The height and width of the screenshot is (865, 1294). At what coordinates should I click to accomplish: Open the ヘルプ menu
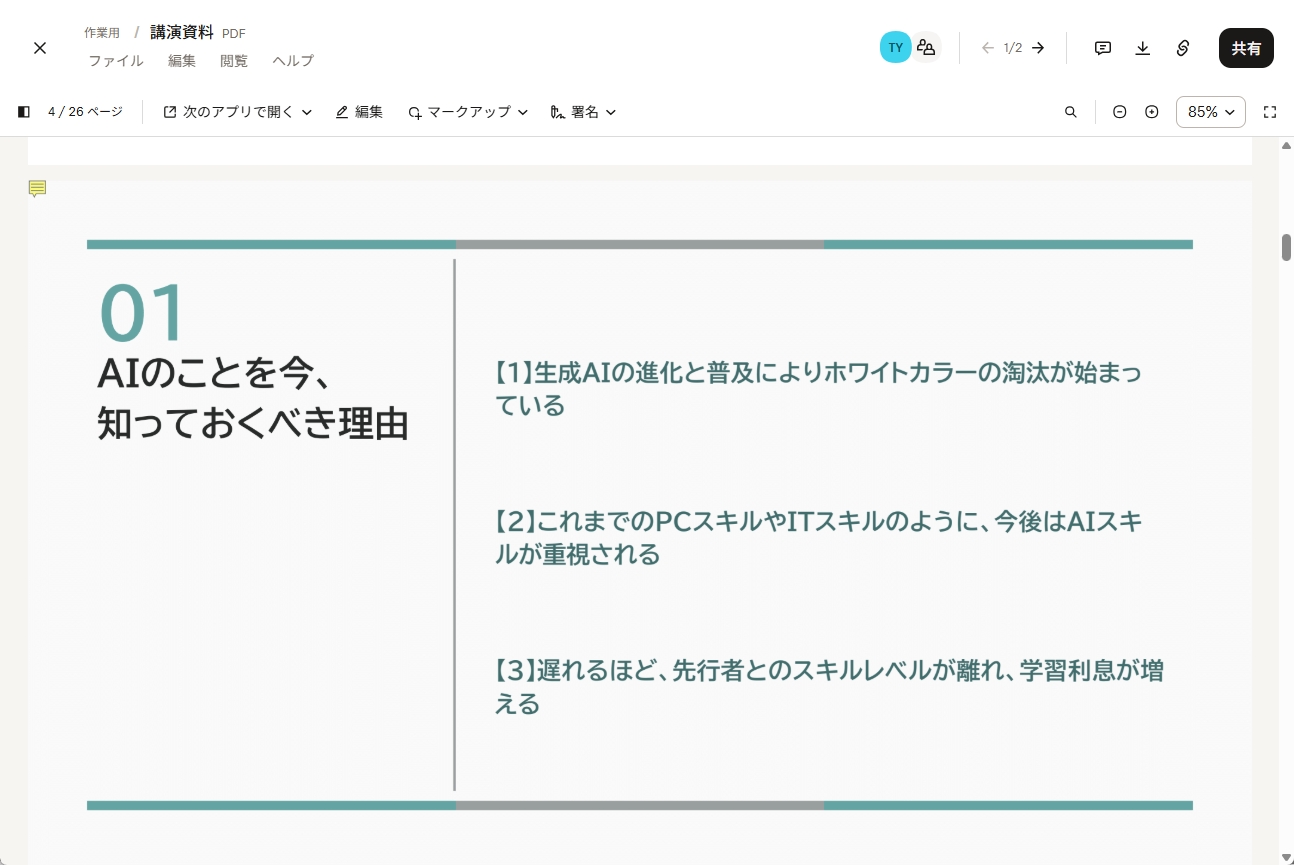click(x=293, y=61)
